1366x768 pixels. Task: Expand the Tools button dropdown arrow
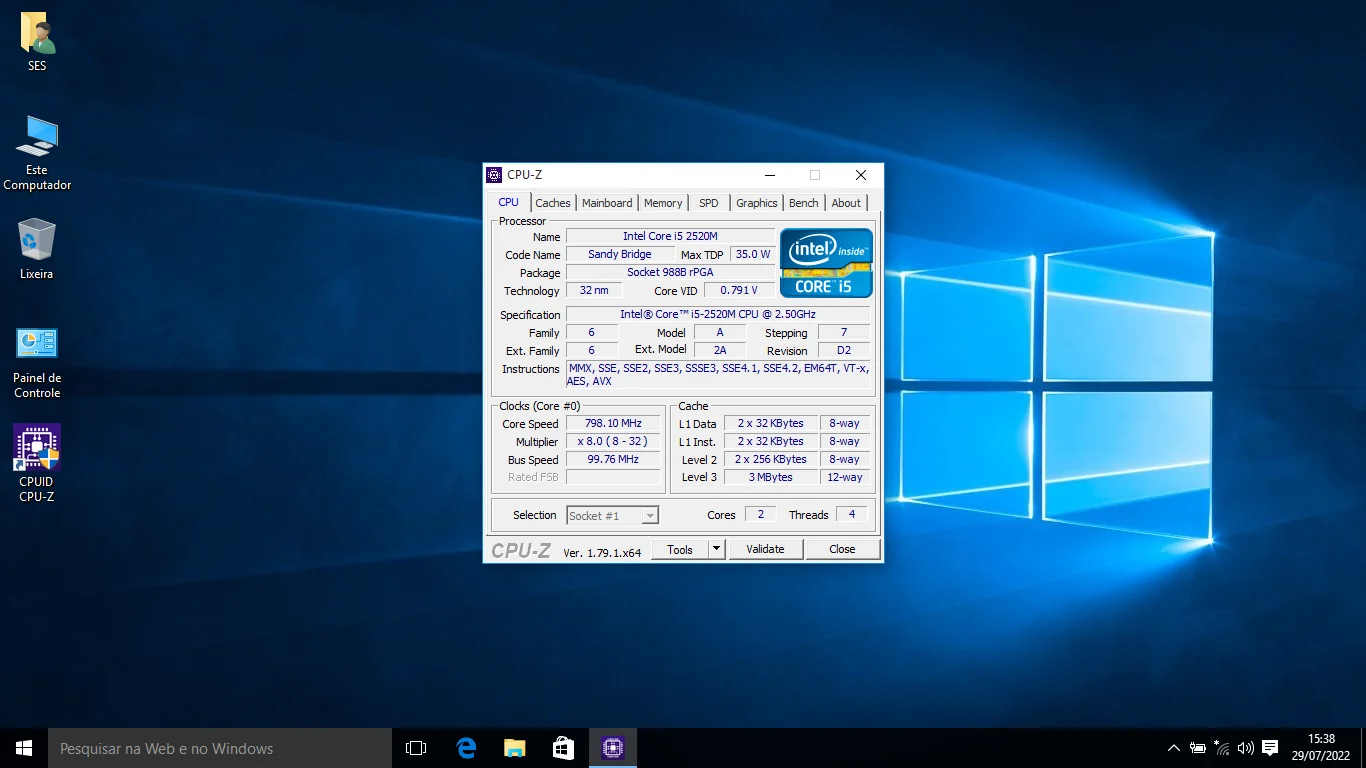pyautogui.click(x=716, y=549)
